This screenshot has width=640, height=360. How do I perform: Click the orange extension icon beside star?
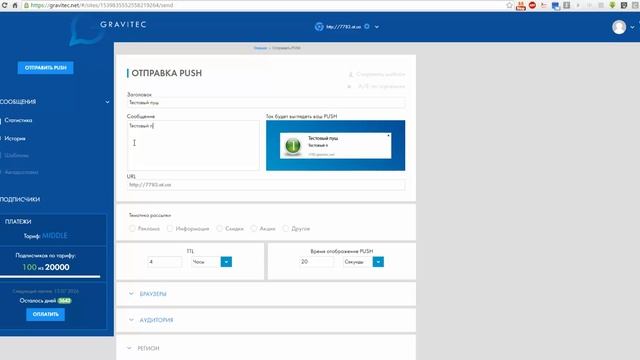coord(520,6)
